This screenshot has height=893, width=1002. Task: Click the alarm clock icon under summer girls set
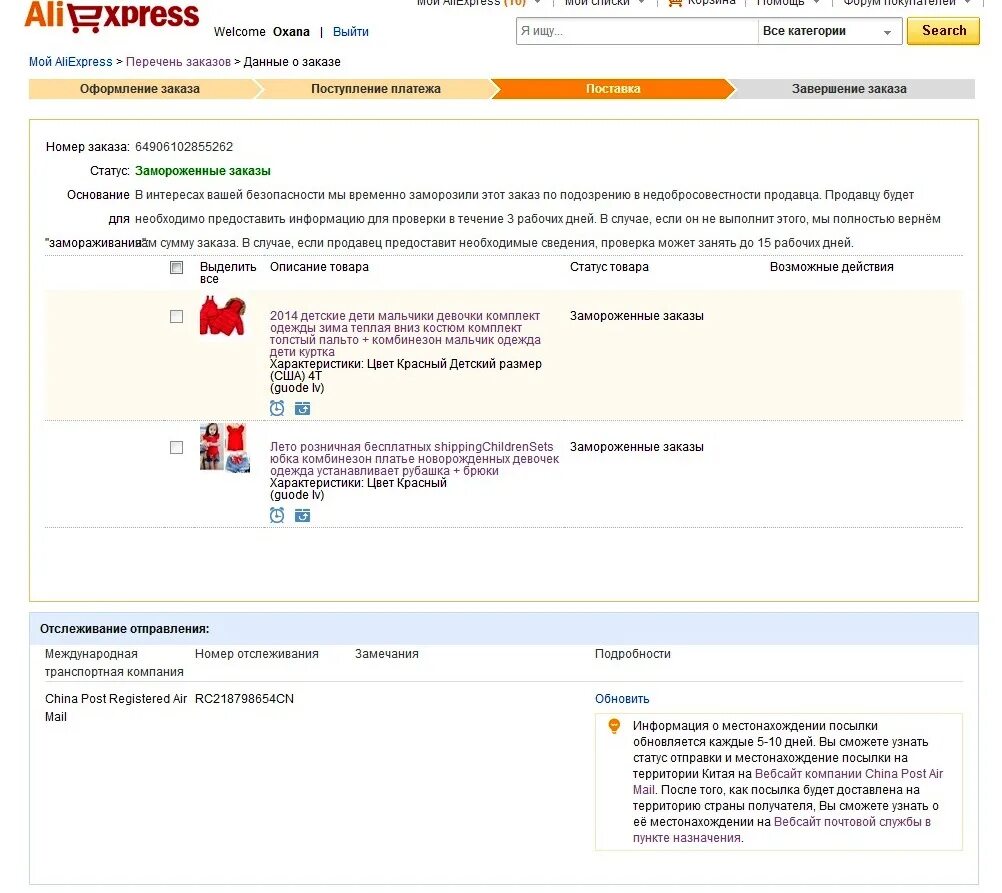tap(277, 515)
